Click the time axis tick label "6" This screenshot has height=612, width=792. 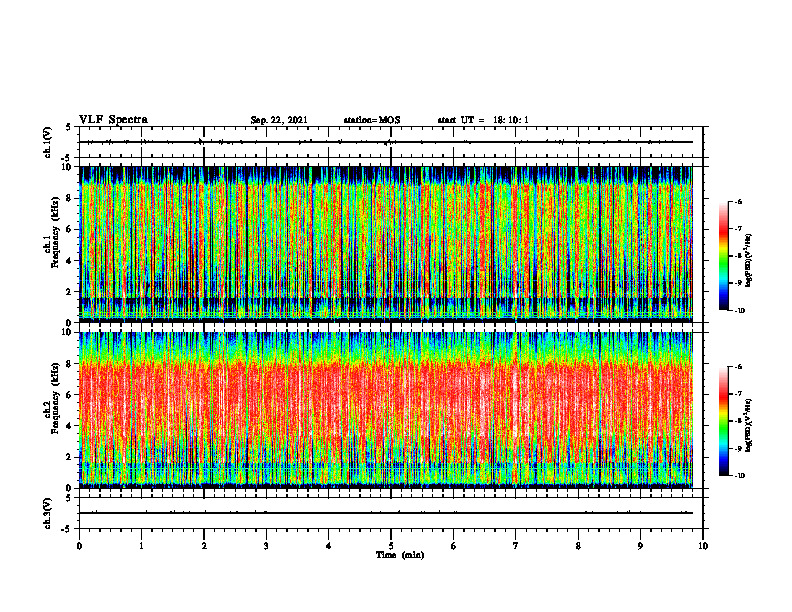tap(454, 546)
